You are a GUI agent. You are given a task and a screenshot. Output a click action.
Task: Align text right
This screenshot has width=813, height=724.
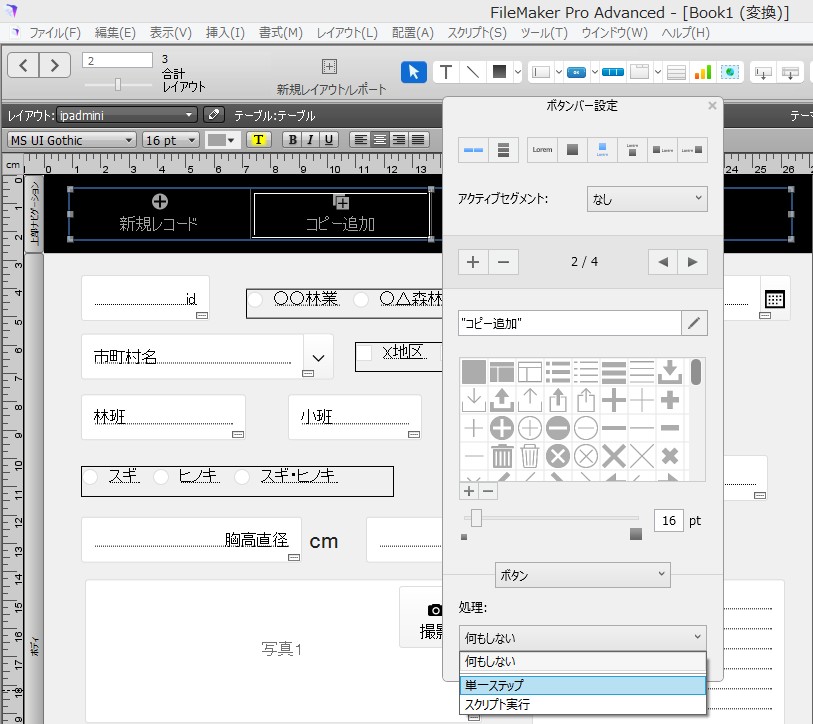pyautogui.click(x=399, y=140)
